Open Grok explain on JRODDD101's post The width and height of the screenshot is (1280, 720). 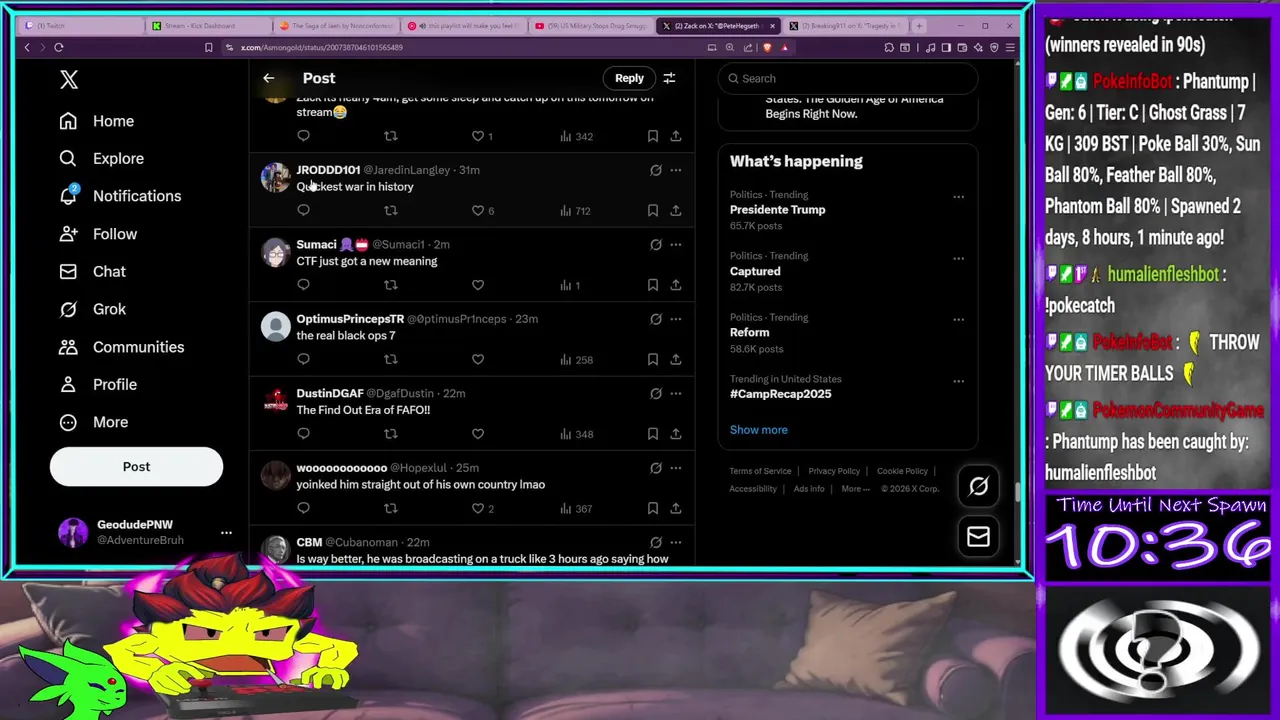656,170
